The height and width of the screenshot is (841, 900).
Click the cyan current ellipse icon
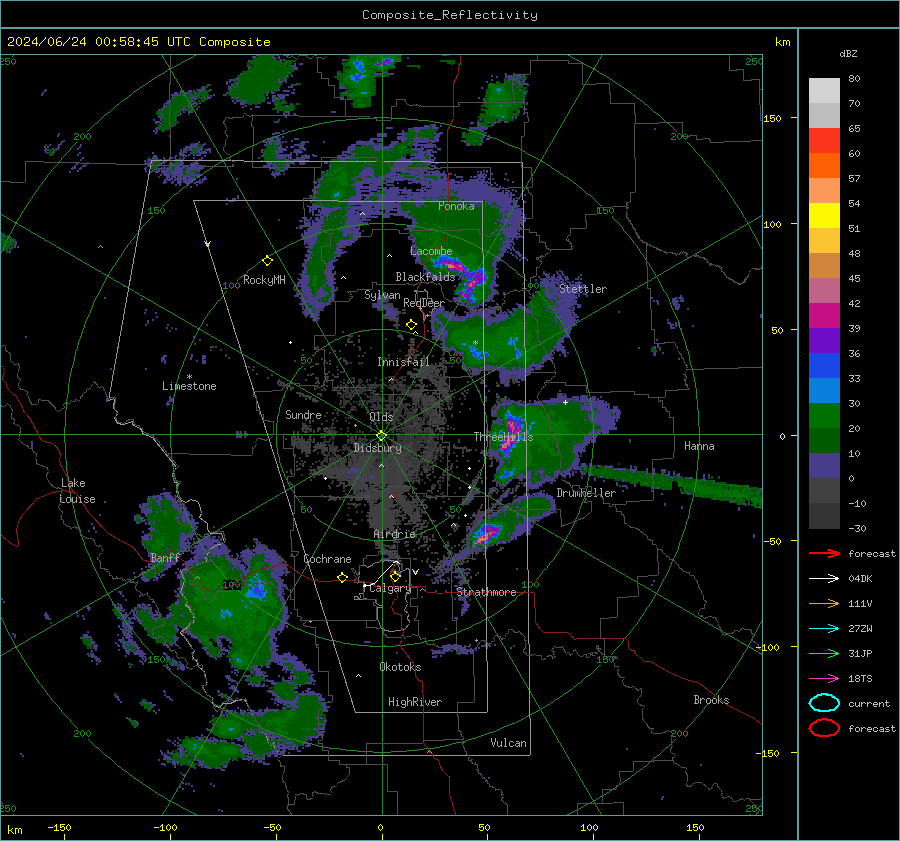(824, 703)
